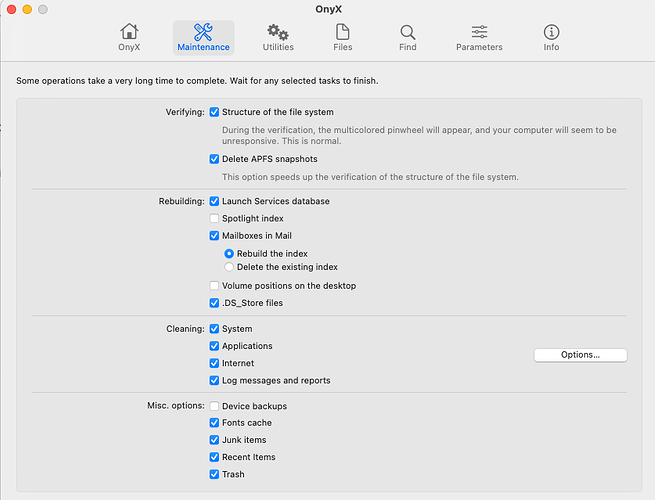Viewport: 655px width, 500px height.
Task: Click the 'Rebuilding:' section label
Action: coord(181,201)
